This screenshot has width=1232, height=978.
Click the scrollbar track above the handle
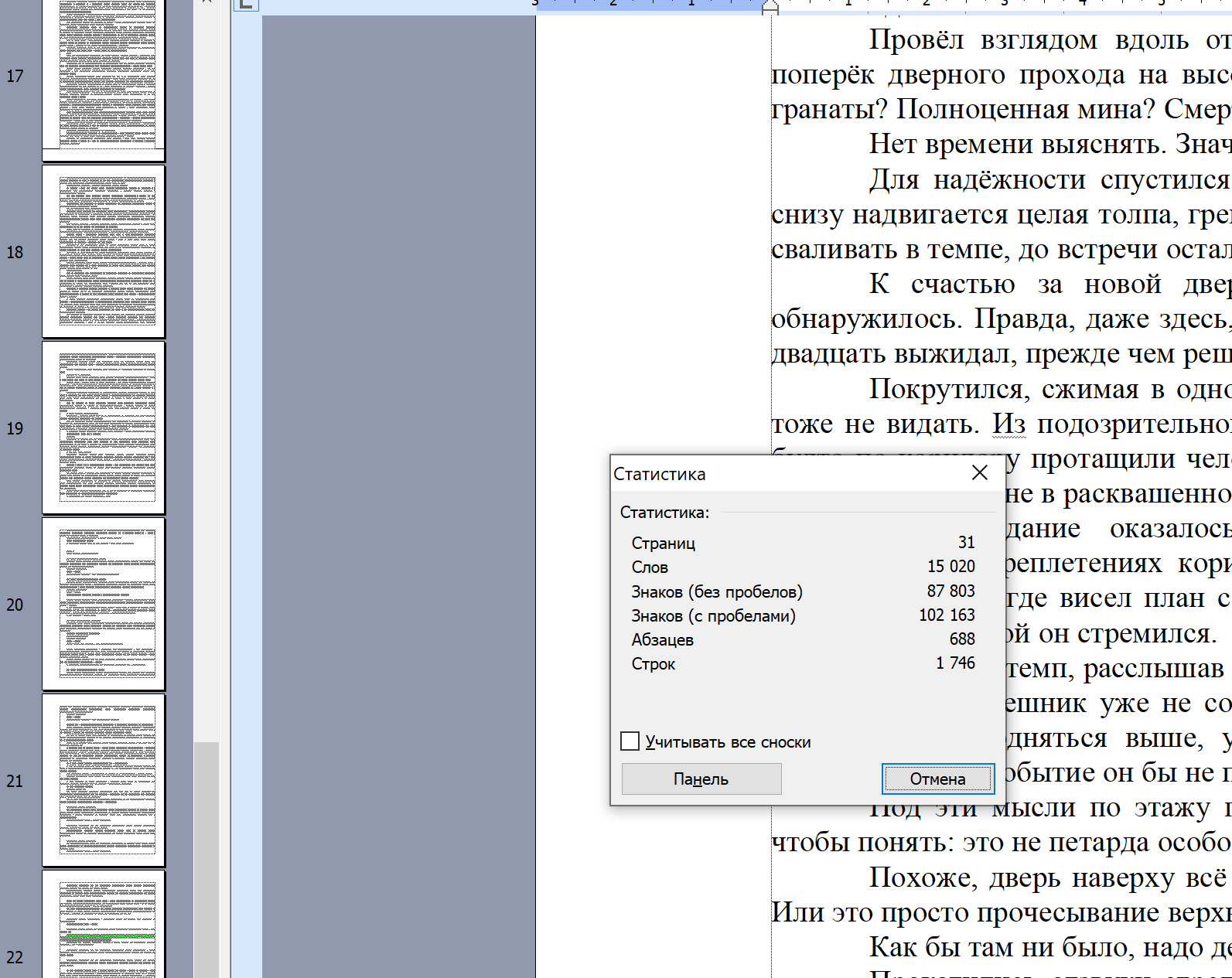pyautogui.click(x=206, y=387)
